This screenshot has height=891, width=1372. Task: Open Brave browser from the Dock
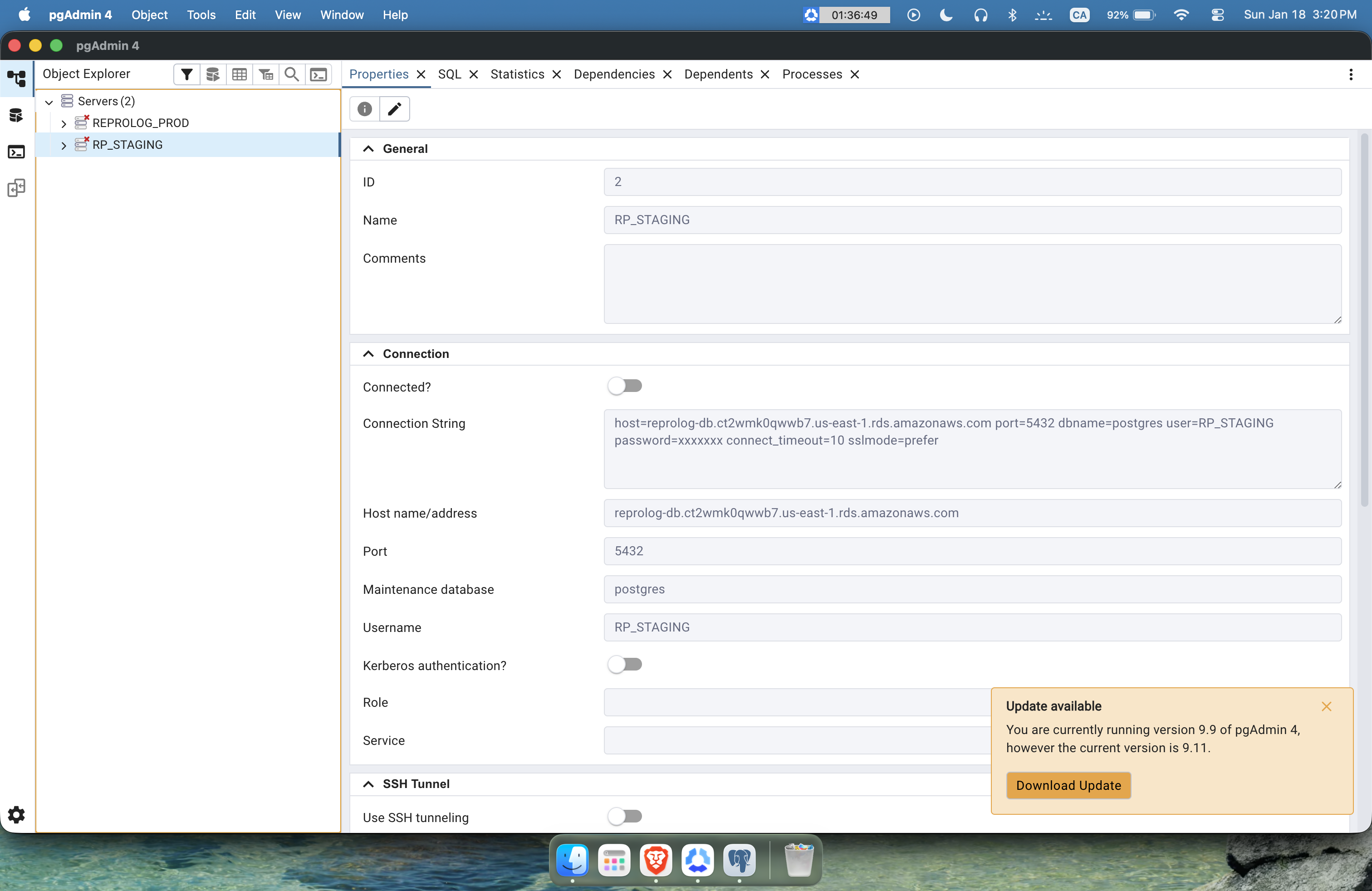coord(656,861)
